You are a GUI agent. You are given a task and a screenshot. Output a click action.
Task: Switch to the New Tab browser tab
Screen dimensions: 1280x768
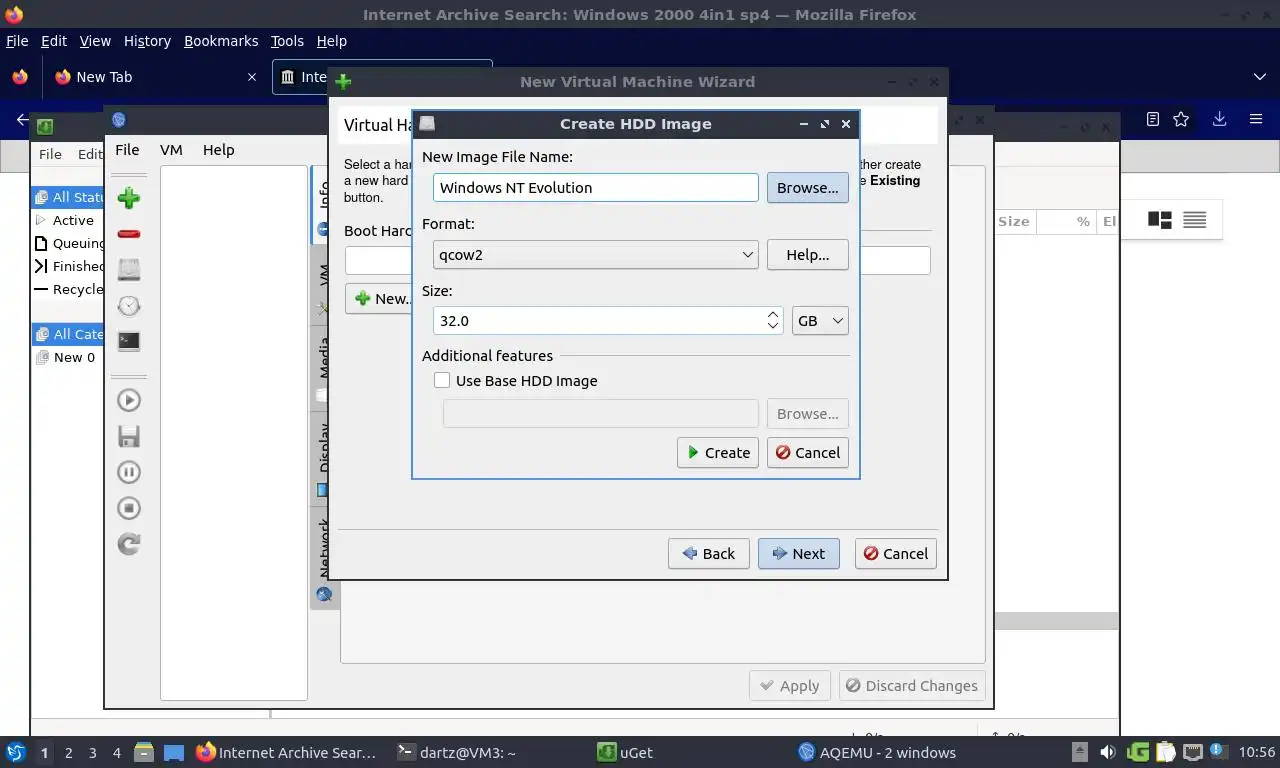pyautogui.click(x=155, y=77)
